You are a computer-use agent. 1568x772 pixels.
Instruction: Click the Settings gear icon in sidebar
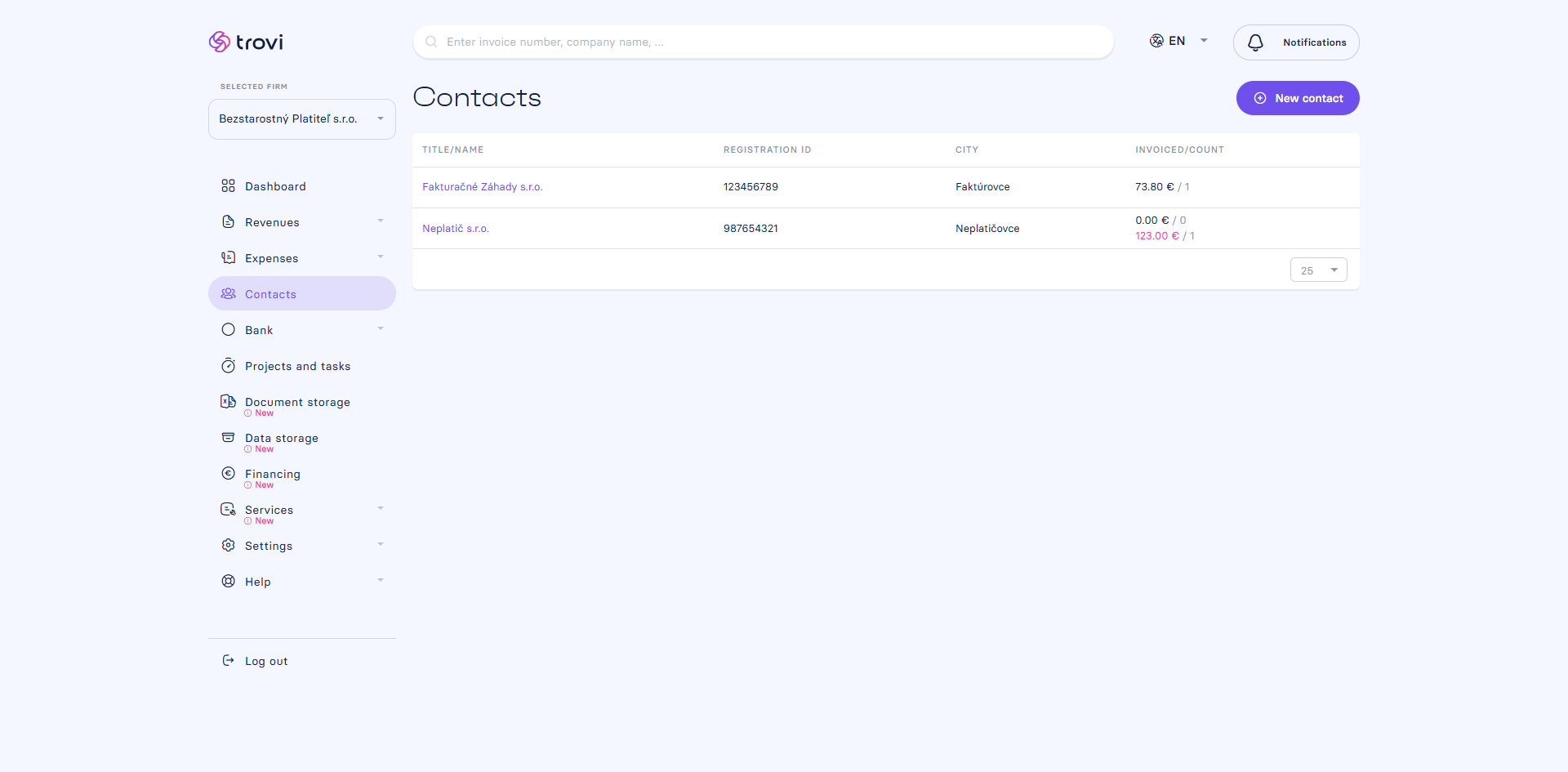228,545
